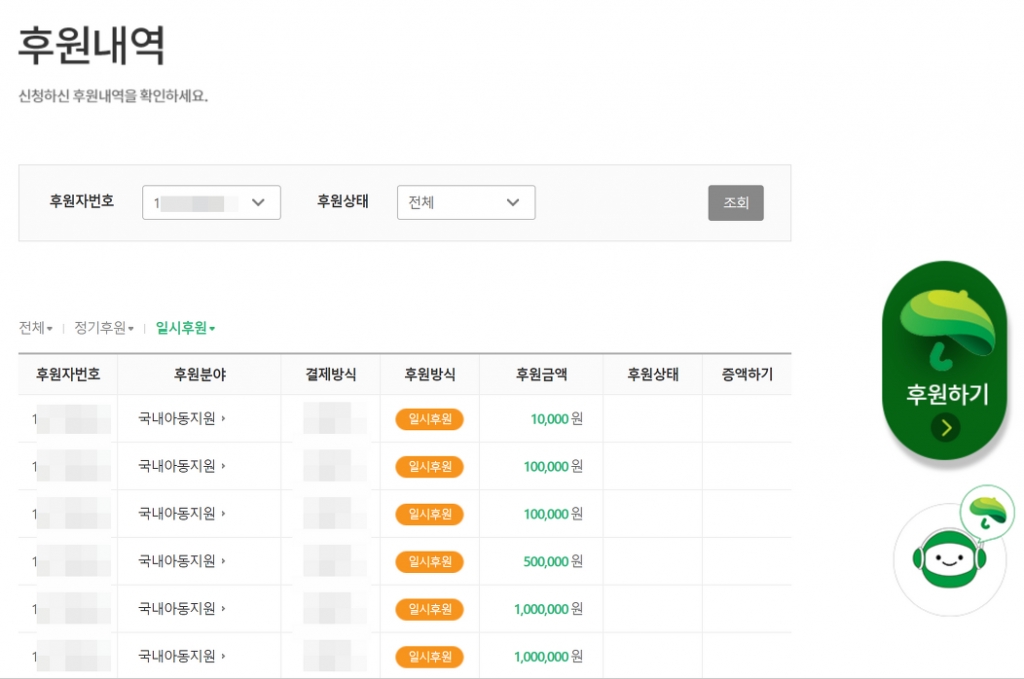Open 국내아동지원 link in the second row
Image resolution: width=1024 pixels, height=679 pixels.
click(x=177, y=466)
